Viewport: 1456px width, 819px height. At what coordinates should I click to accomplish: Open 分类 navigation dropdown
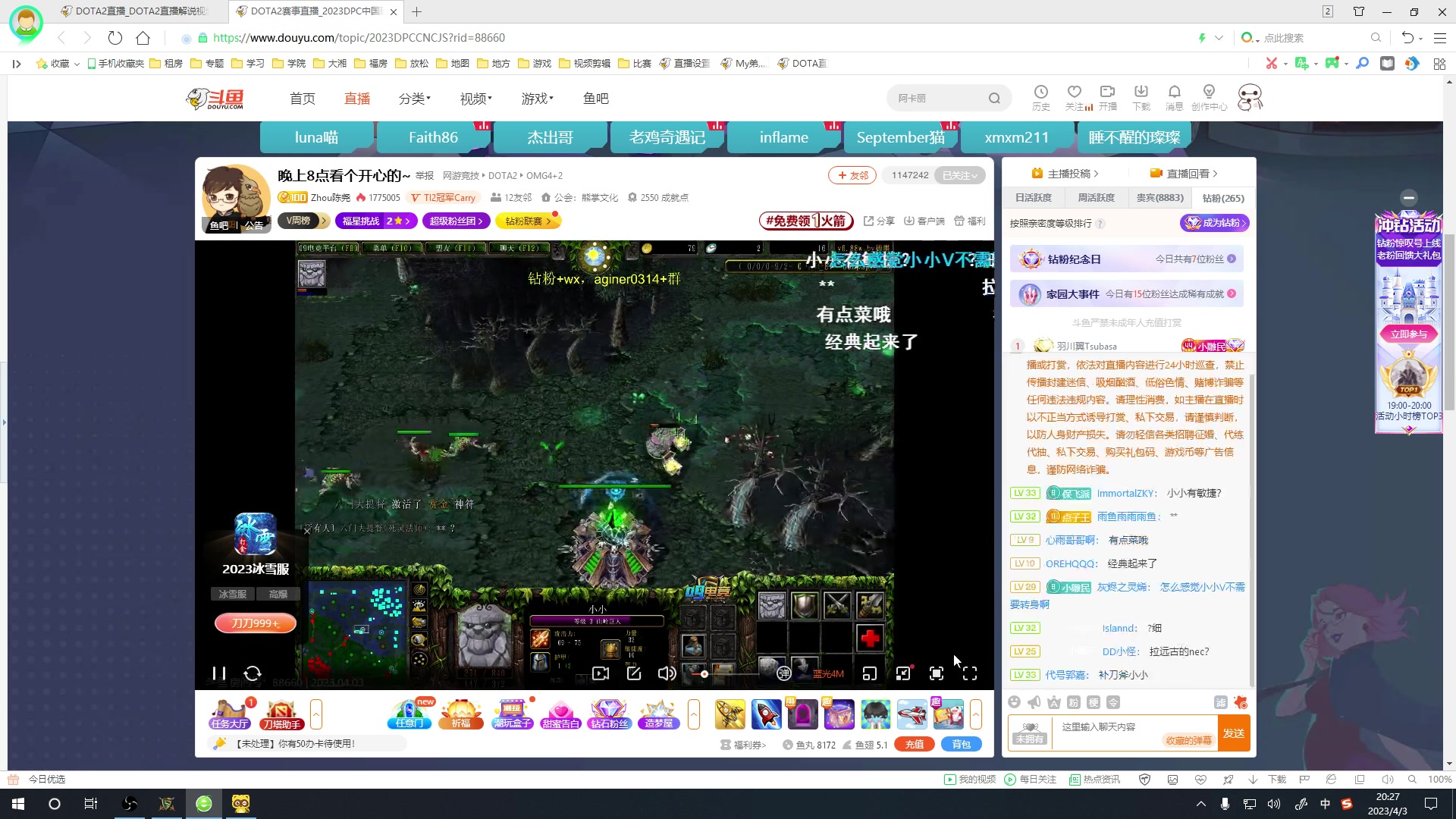pyautogui.click(x=414, y=99)
